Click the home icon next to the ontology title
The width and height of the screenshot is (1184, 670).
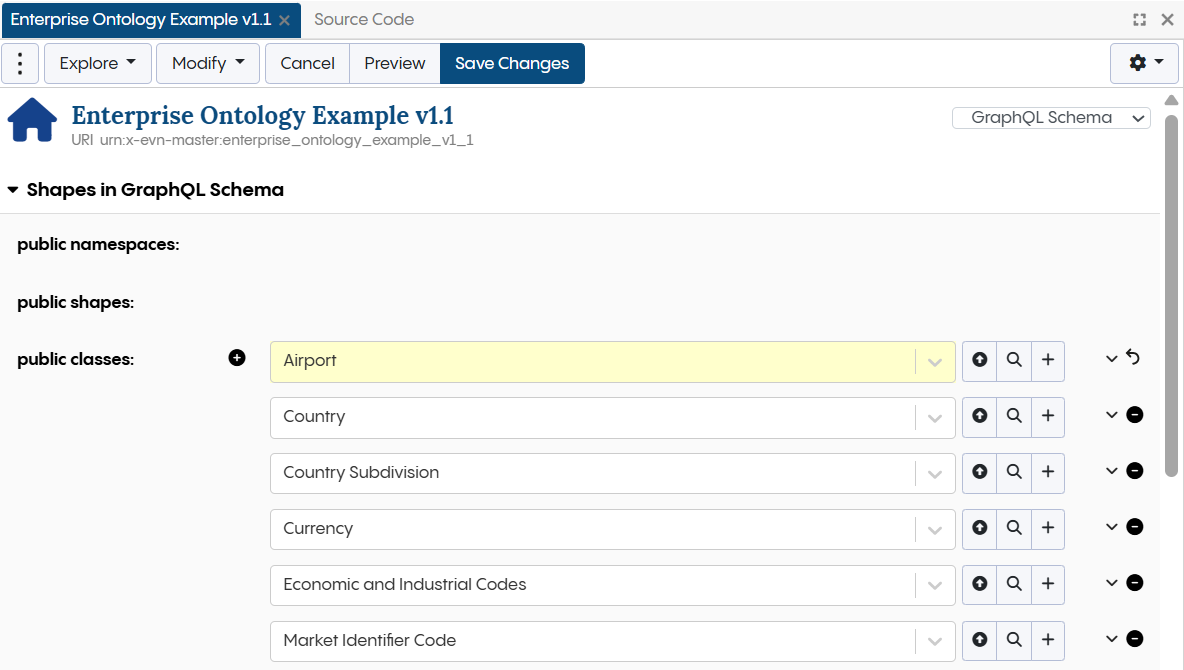[x=31, y=120]
